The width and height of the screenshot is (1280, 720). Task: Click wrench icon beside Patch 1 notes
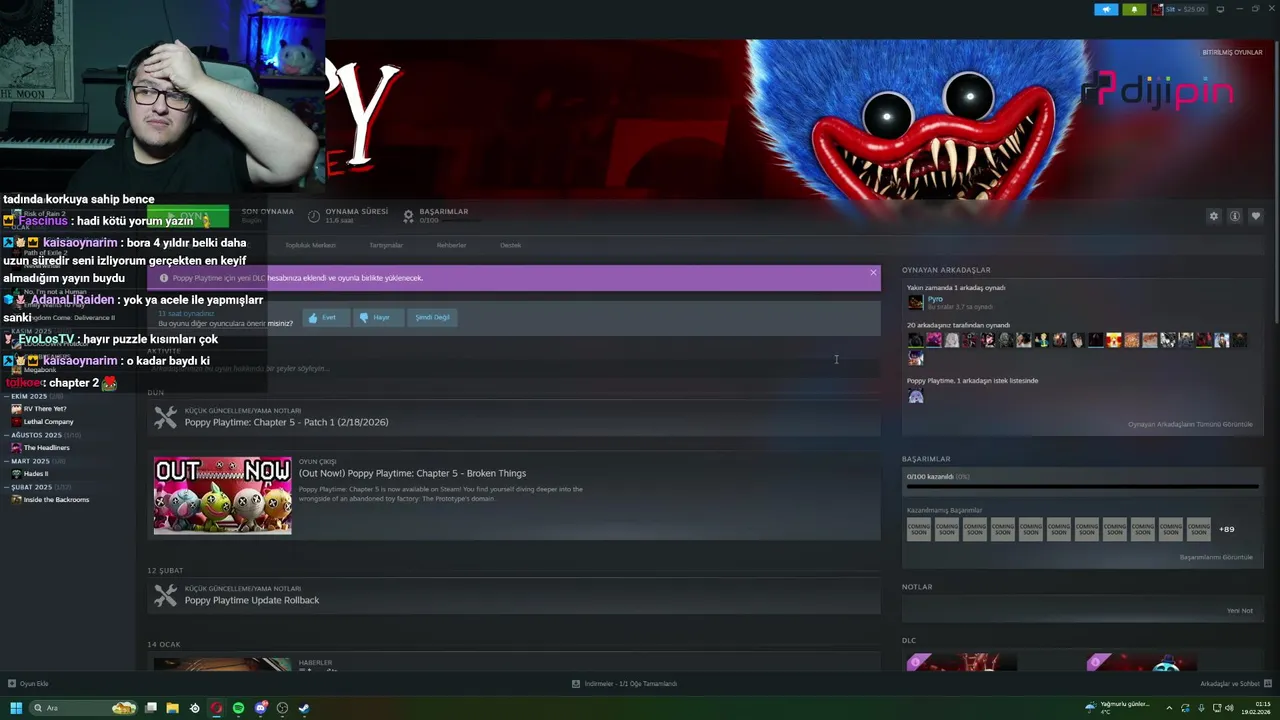point(166,418)
